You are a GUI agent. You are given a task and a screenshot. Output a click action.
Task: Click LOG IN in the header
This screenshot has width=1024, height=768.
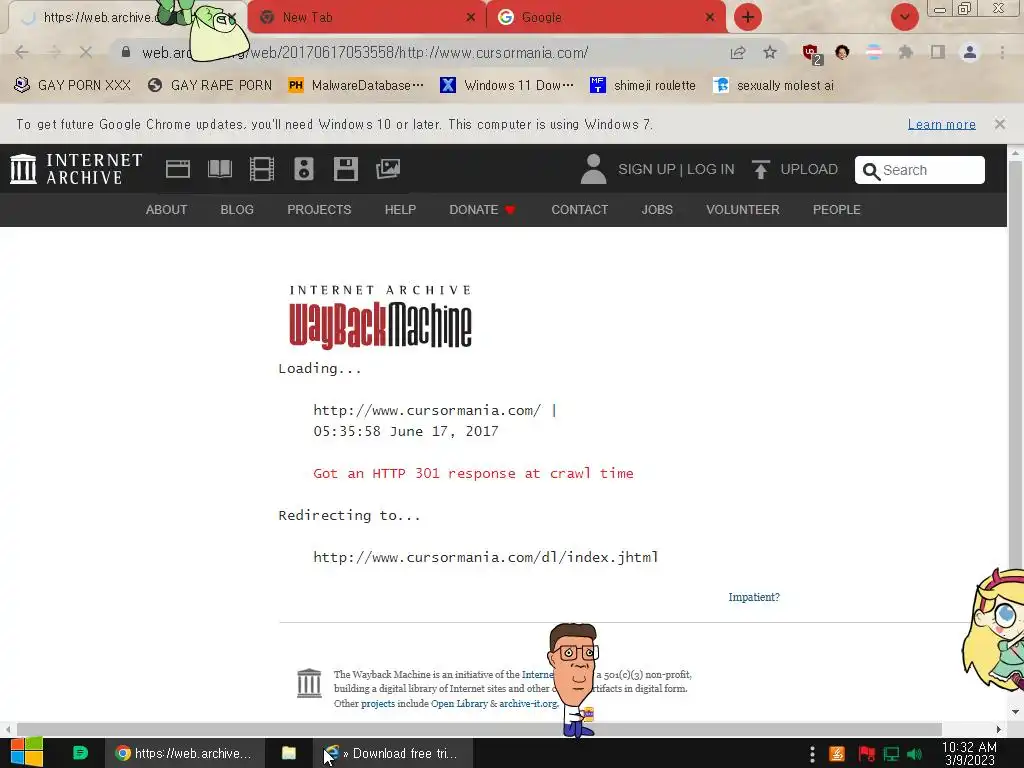(711, 169)
